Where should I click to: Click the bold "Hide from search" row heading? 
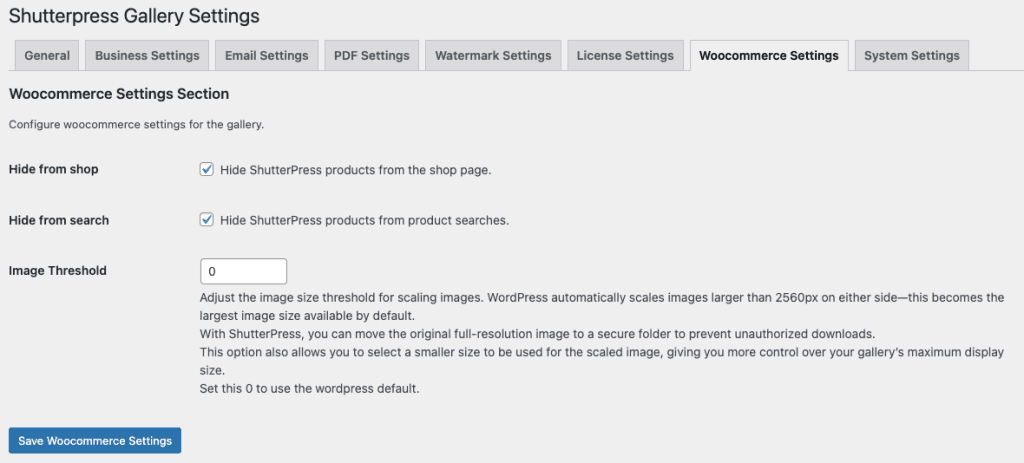(58, 219)
